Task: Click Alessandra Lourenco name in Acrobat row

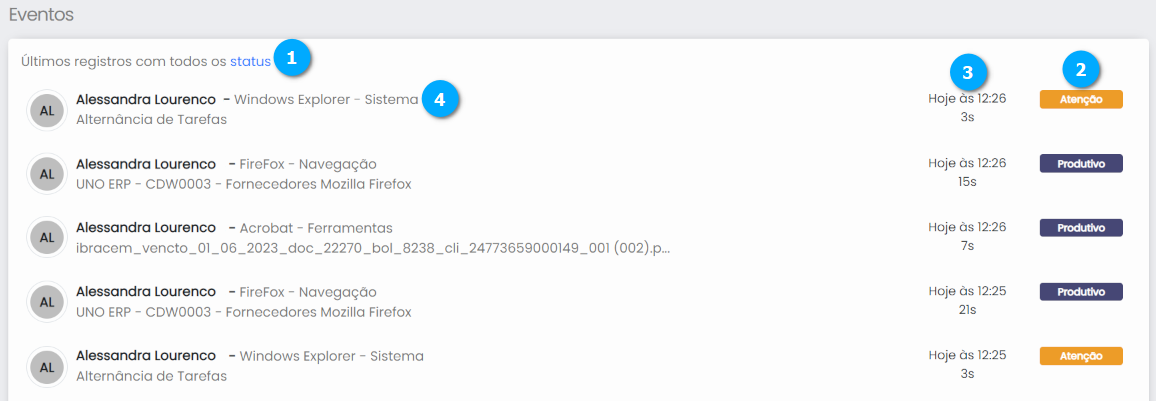Action: (x=146, y=228)
